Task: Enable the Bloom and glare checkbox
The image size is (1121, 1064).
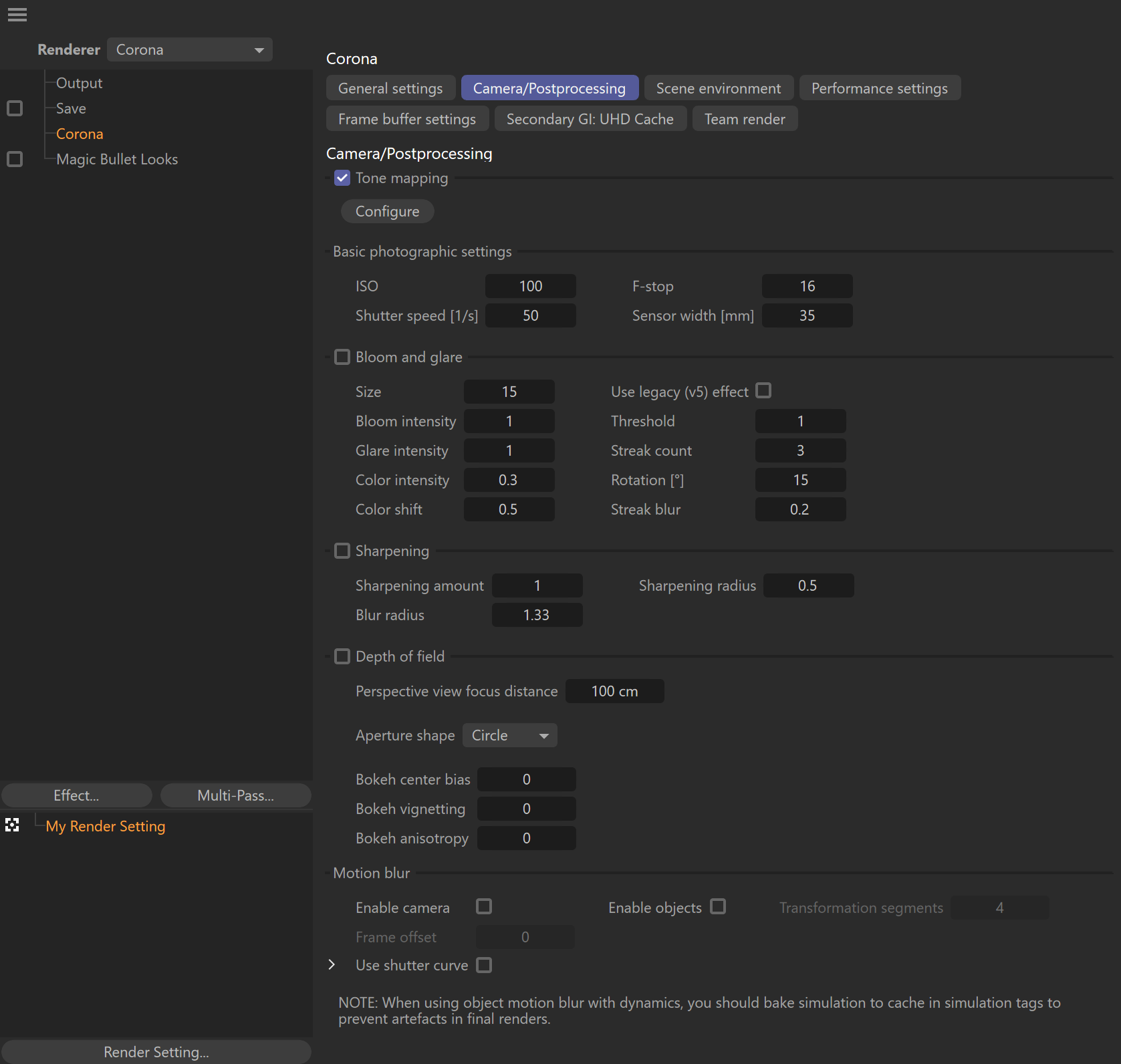Action: click(x=342, y=357)
